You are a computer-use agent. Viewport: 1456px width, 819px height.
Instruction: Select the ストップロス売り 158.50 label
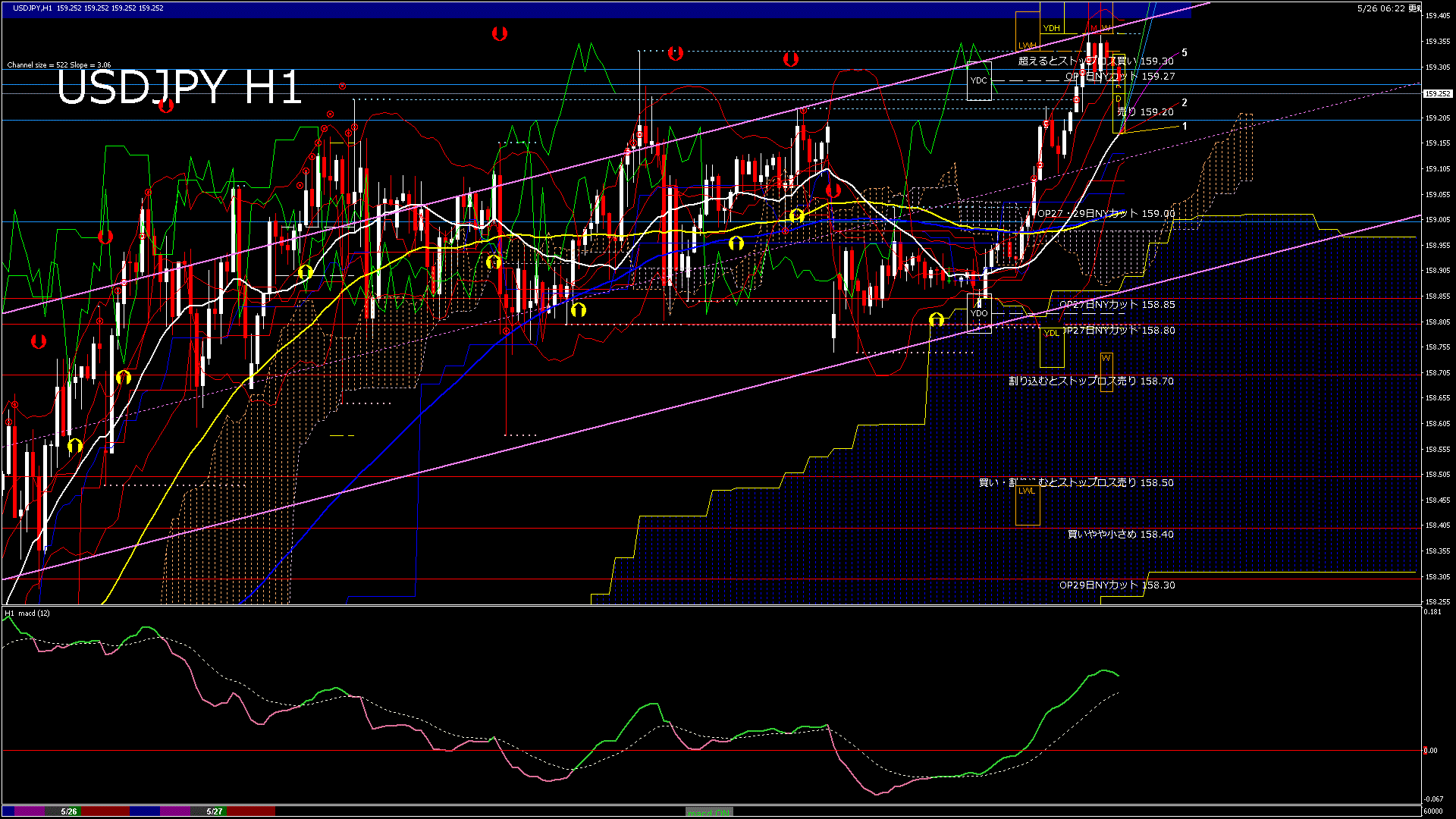pyautogui.click(x=1116, y=483)
